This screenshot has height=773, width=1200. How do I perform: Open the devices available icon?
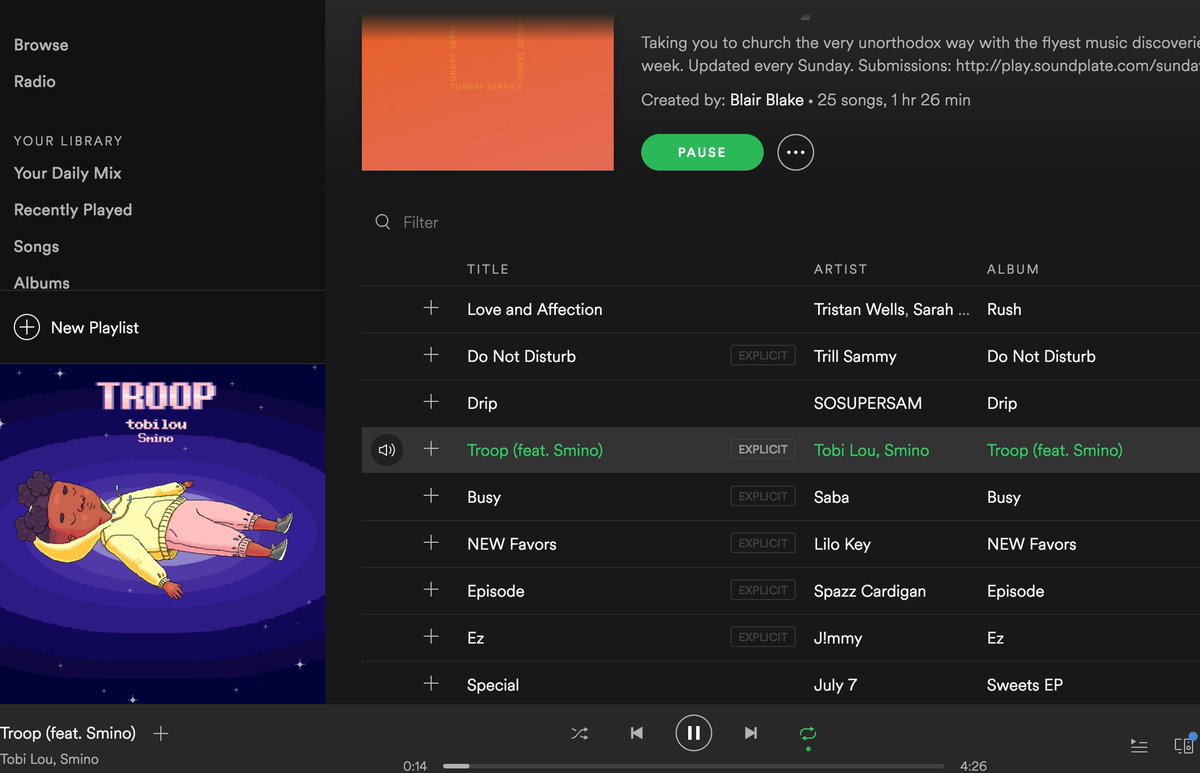(1184, 745)
